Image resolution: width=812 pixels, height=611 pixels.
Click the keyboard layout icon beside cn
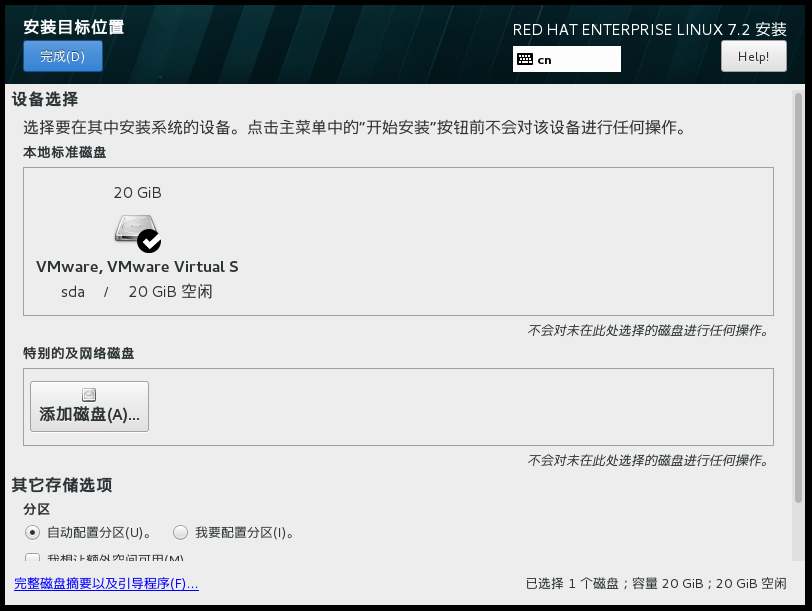tap(525, 59)
